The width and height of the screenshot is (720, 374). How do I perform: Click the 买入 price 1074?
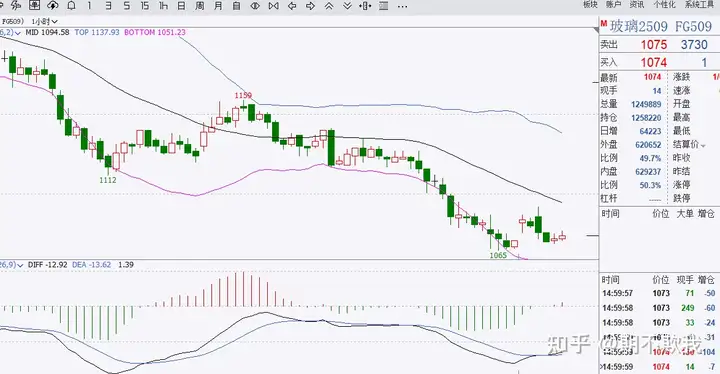coord(653,62)
